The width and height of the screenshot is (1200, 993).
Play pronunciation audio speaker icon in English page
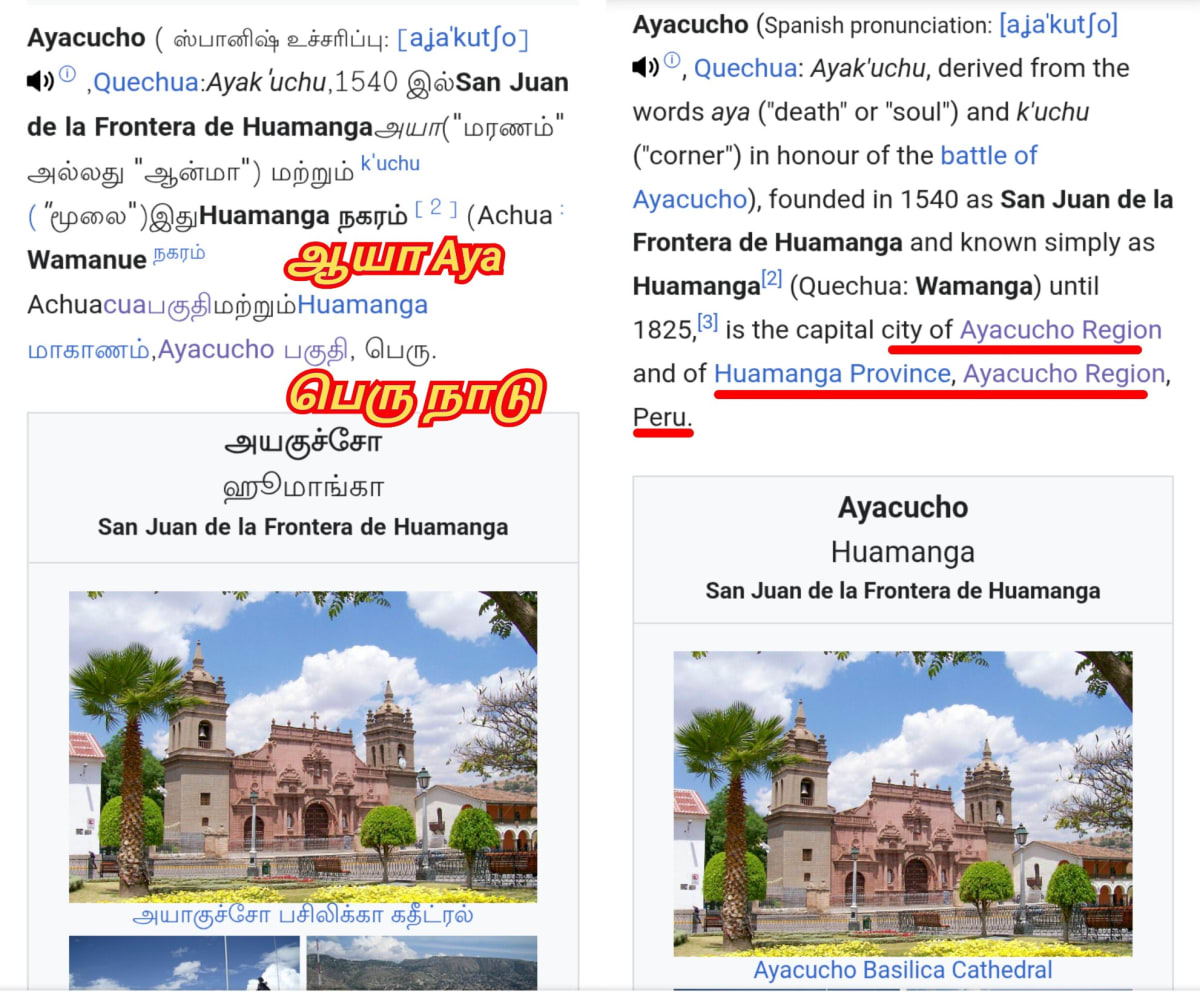646,68
